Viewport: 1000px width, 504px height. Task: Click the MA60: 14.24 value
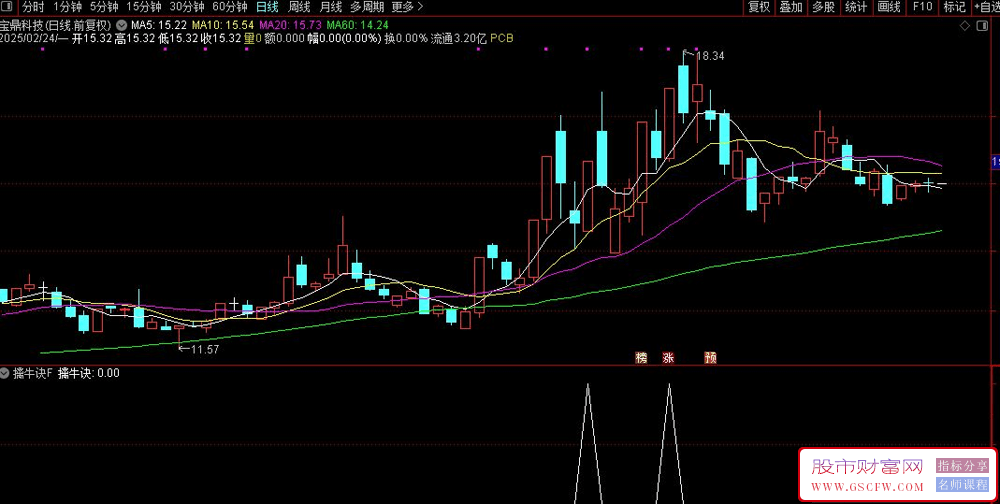357,26
